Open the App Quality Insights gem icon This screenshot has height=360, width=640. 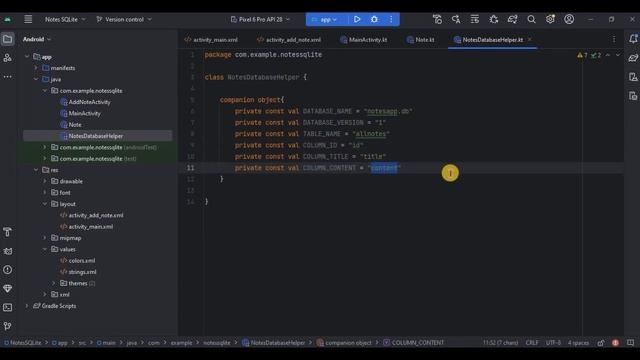pyautogui.click(x=7, y=289)
